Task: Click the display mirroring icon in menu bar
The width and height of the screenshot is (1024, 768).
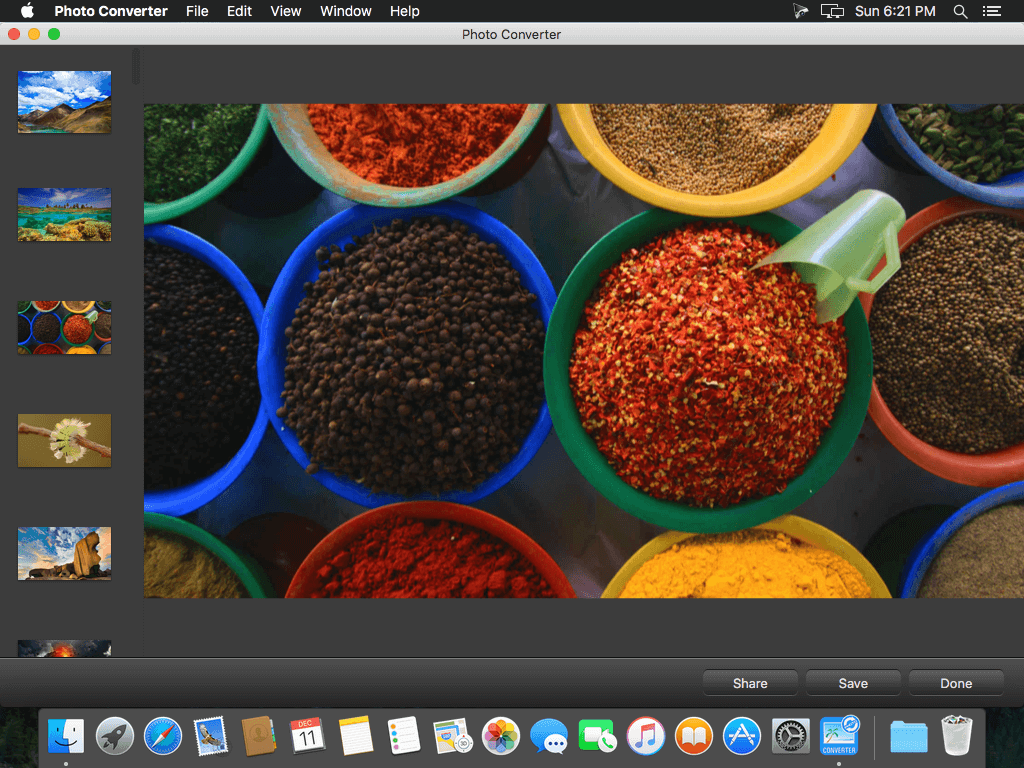Action: [832, 11]
